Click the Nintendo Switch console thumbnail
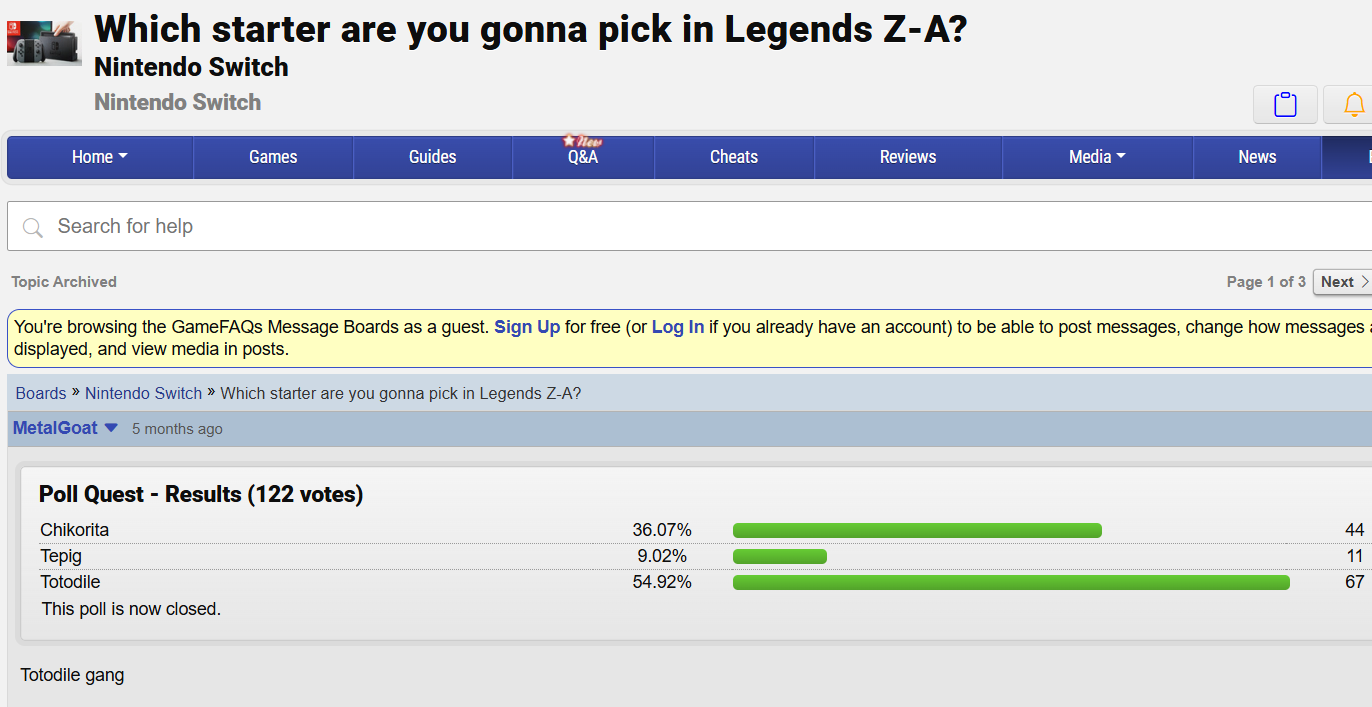The height and width of the screenshot is (707, 1372). 44,41
